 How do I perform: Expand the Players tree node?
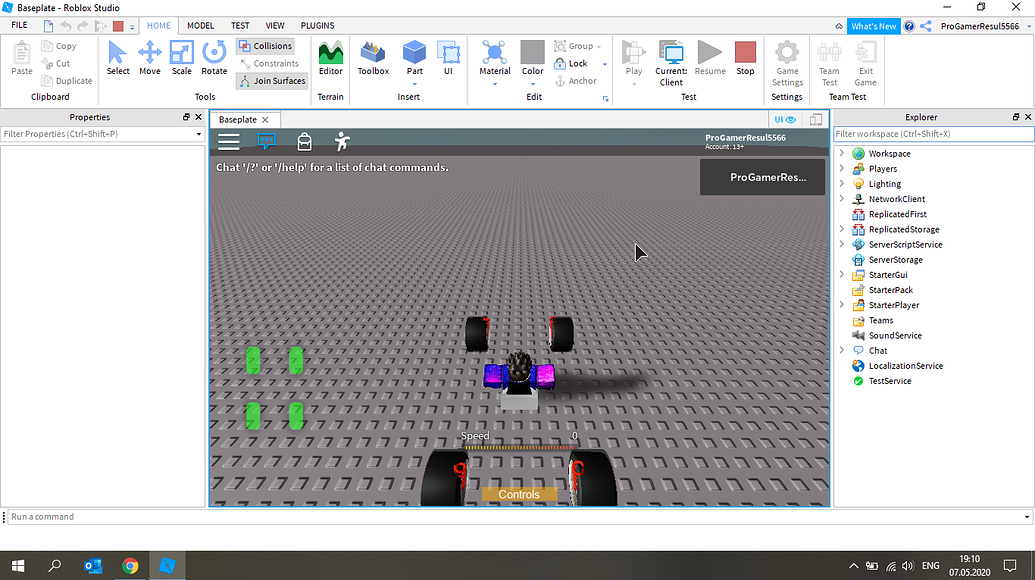842,168
